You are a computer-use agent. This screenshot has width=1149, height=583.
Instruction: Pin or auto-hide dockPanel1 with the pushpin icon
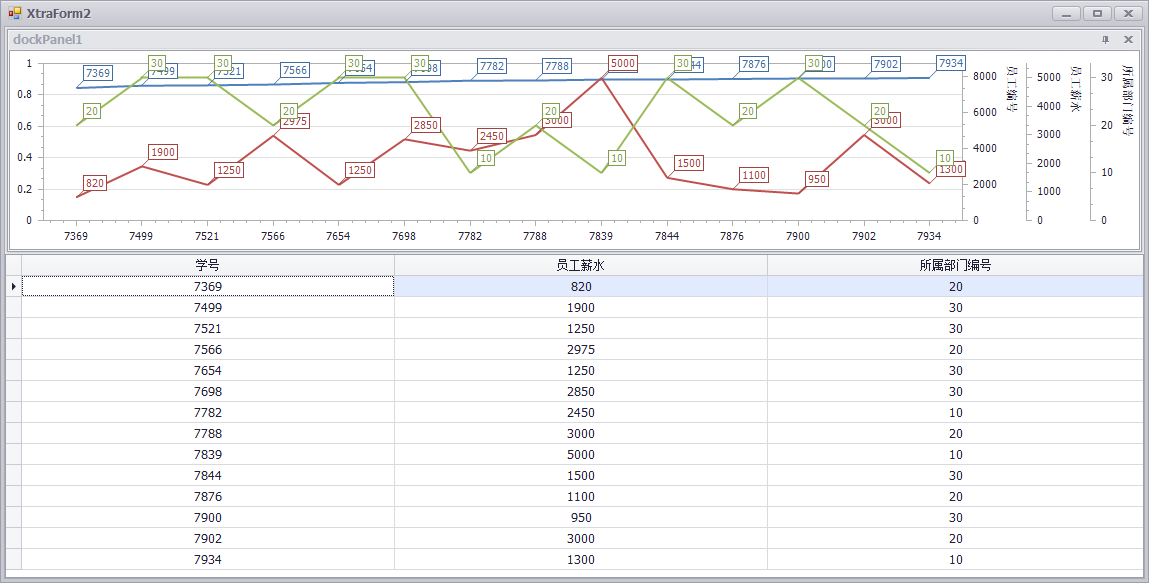coord(1106,40)
